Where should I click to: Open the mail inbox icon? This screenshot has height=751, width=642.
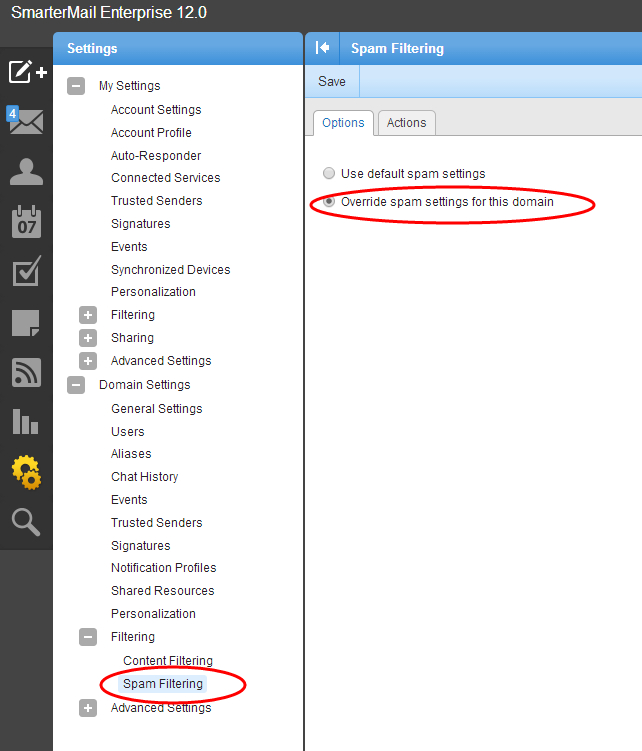point(26,122)
